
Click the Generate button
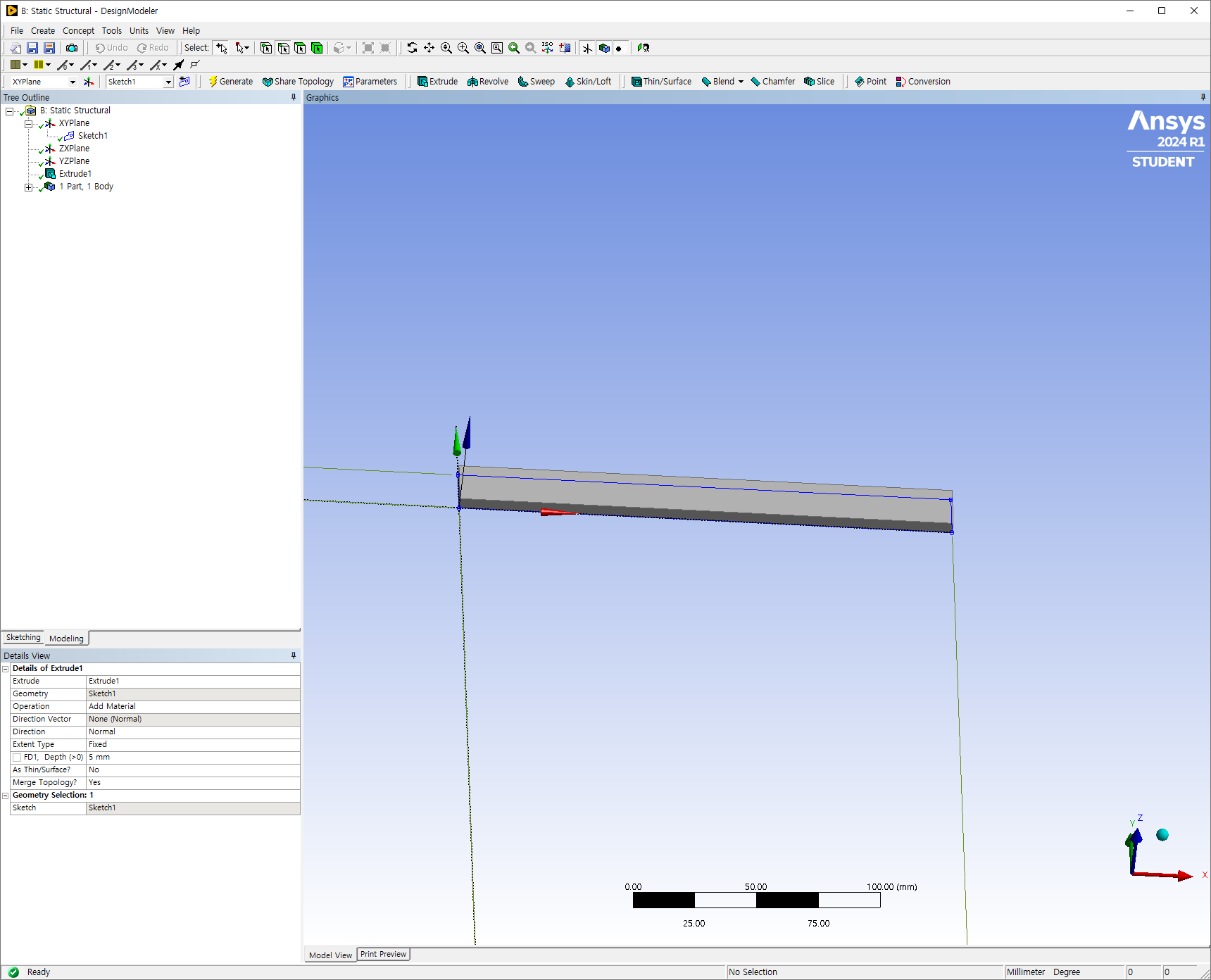(x=230, y=82)
